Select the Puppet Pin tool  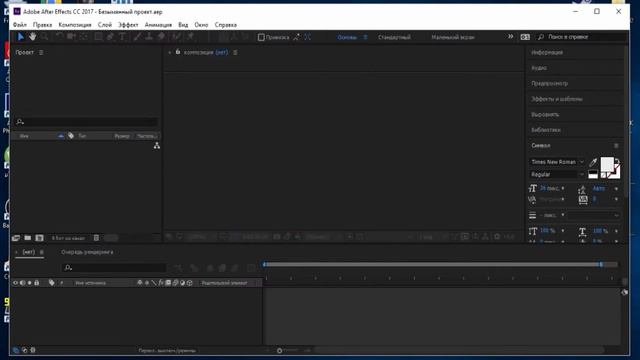[x=190, y=37]
